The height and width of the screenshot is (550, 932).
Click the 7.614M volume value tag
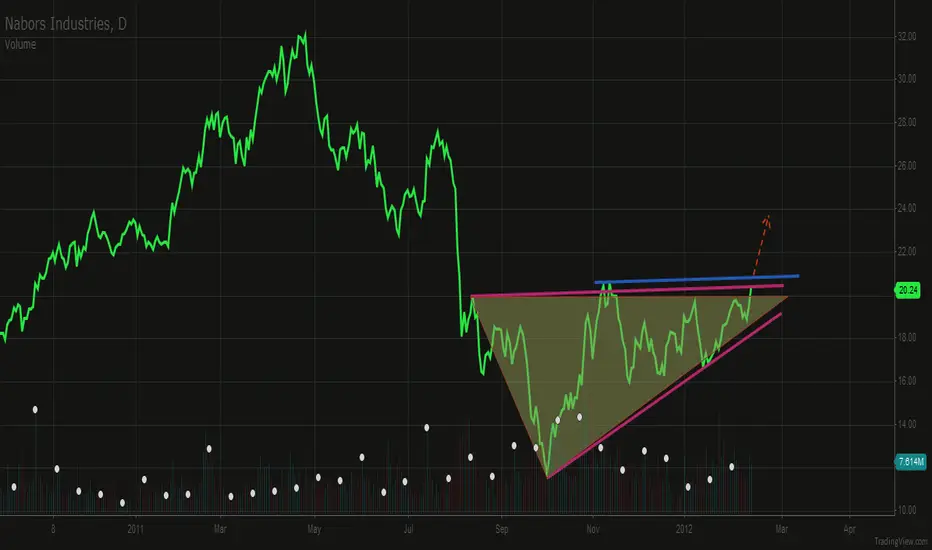pos(911,461)
